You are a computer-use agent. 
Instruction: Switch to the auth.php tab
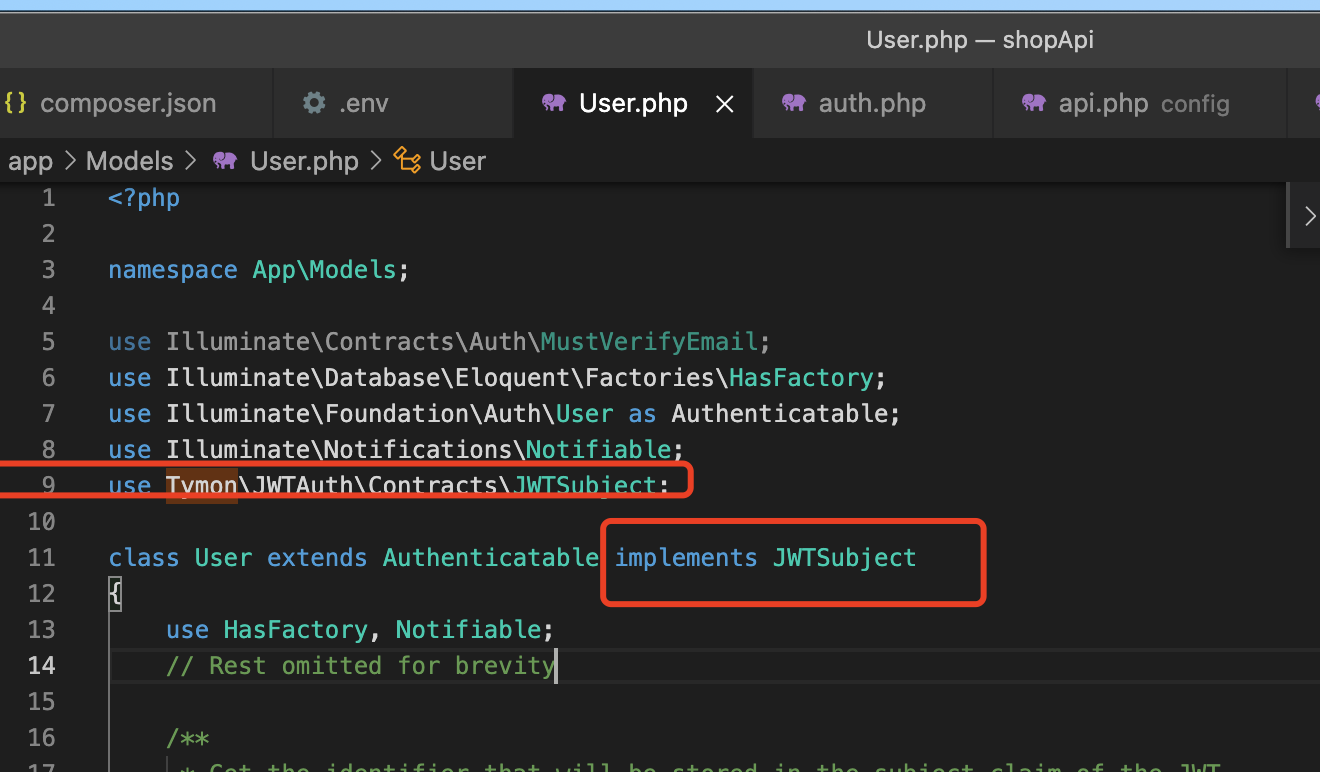[x=872, y=103]
